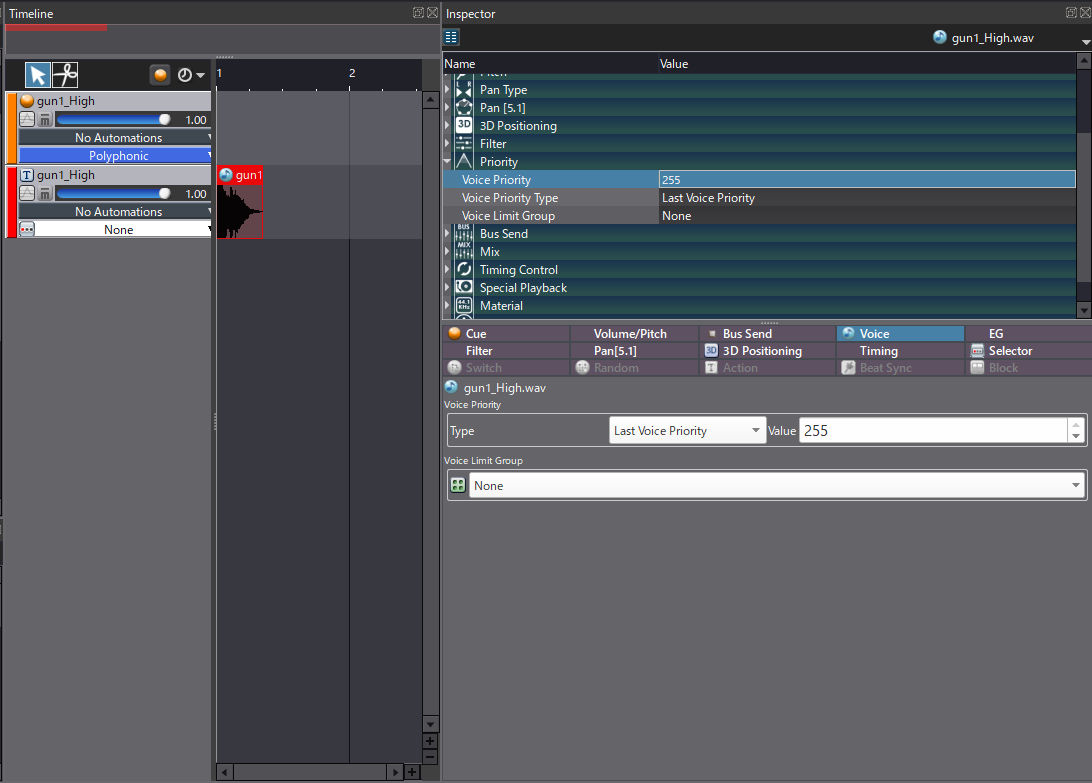Screen dimensions: 1092x783
Task: Switch to the Volume/Pitch tab
Action: 634,334
